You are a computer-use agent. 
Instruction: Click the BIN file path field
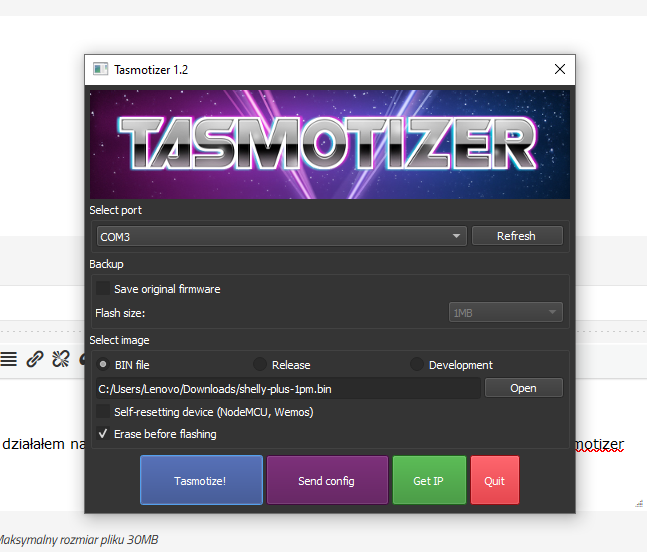(288, 389)
